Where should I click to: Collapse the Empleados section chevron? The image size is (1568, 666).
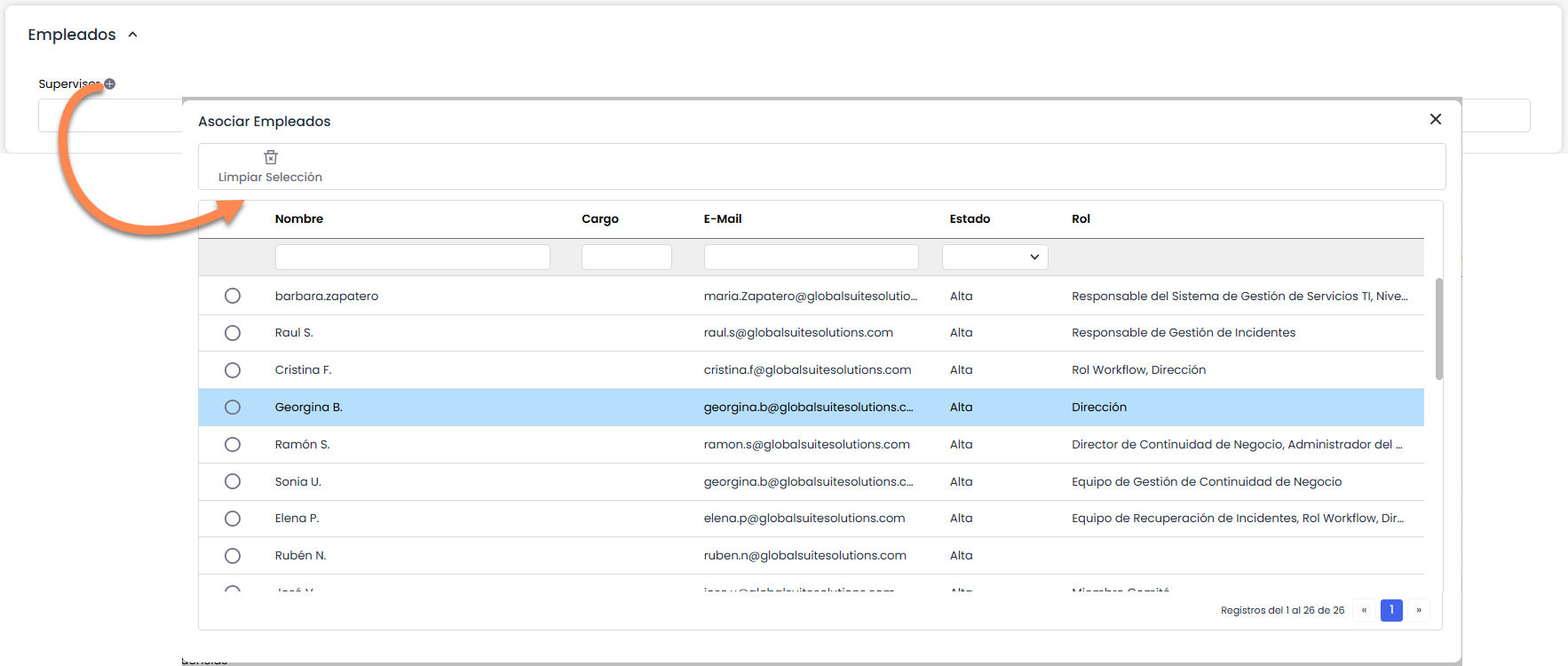[133, 35]
